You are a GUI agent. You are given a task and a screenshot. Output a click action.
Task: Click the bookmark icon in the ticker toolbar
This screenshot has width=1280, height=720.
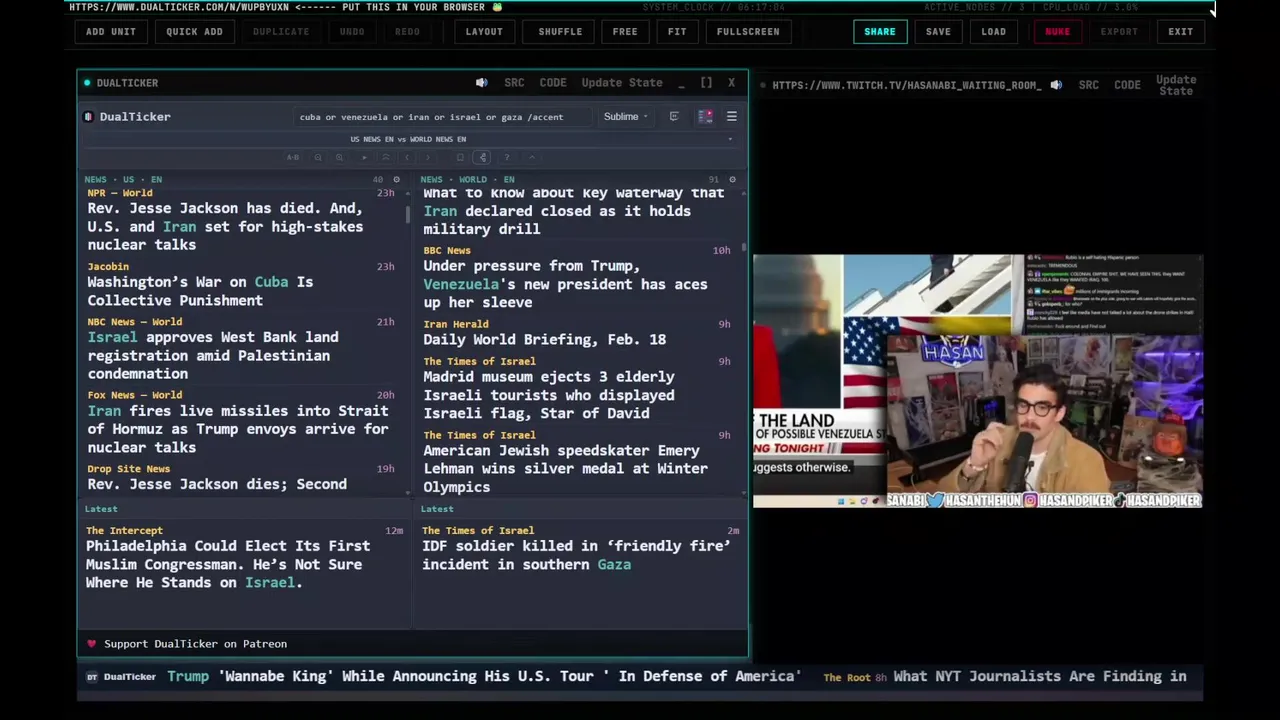click(x=460, y=157)
